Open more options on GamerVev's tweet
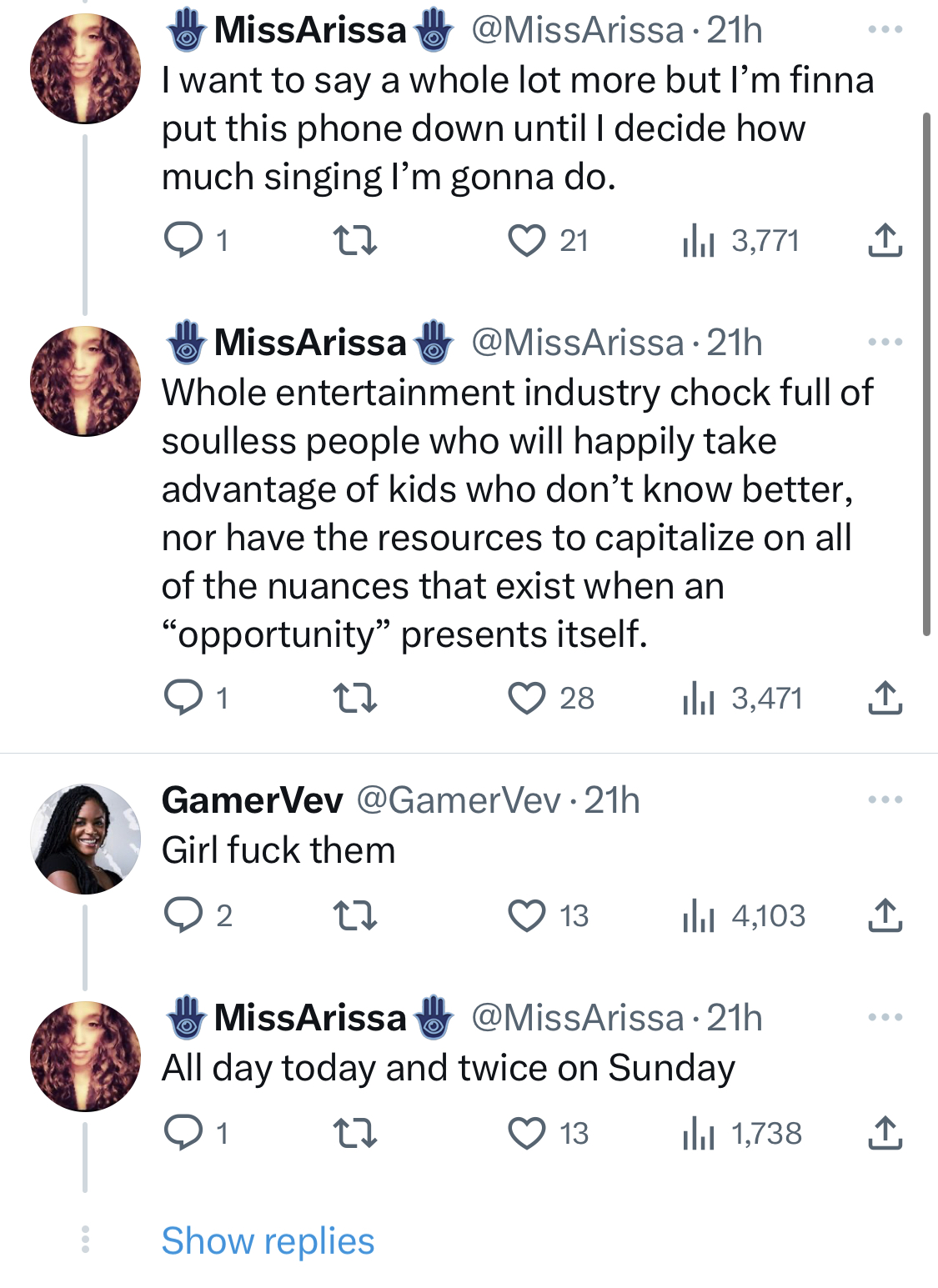Viewport: 938px width, 1288px height. pyautogui.click(x=885, y=800)
